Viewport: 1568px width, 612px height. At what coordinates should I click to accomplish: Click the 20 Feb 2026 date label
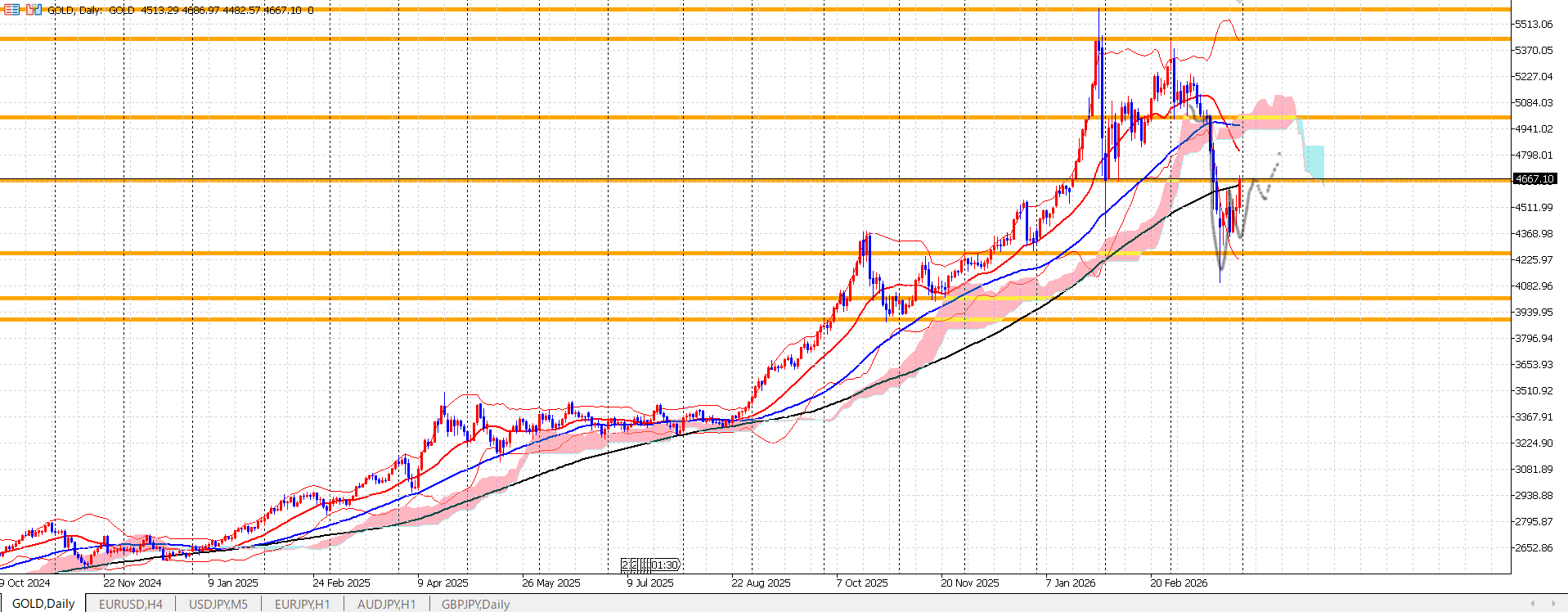pos(1179,583)
